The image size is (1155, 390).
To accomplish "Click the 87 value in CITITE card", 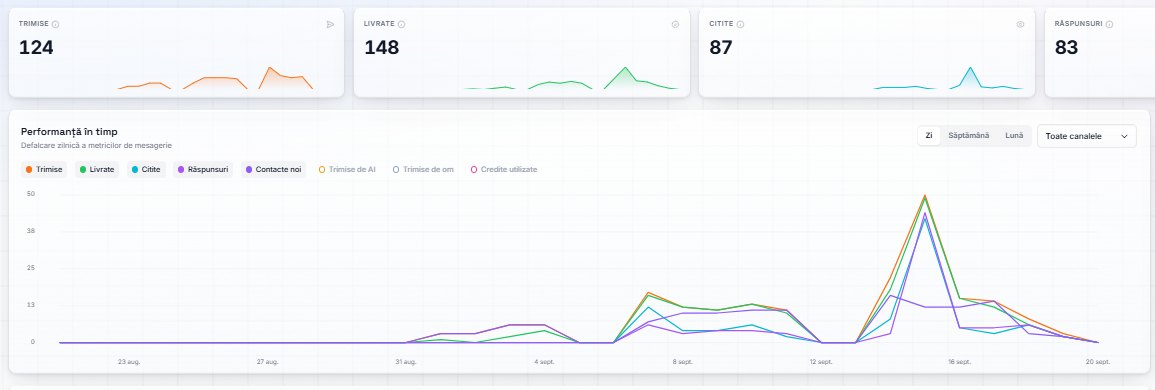I will (721, 48).
